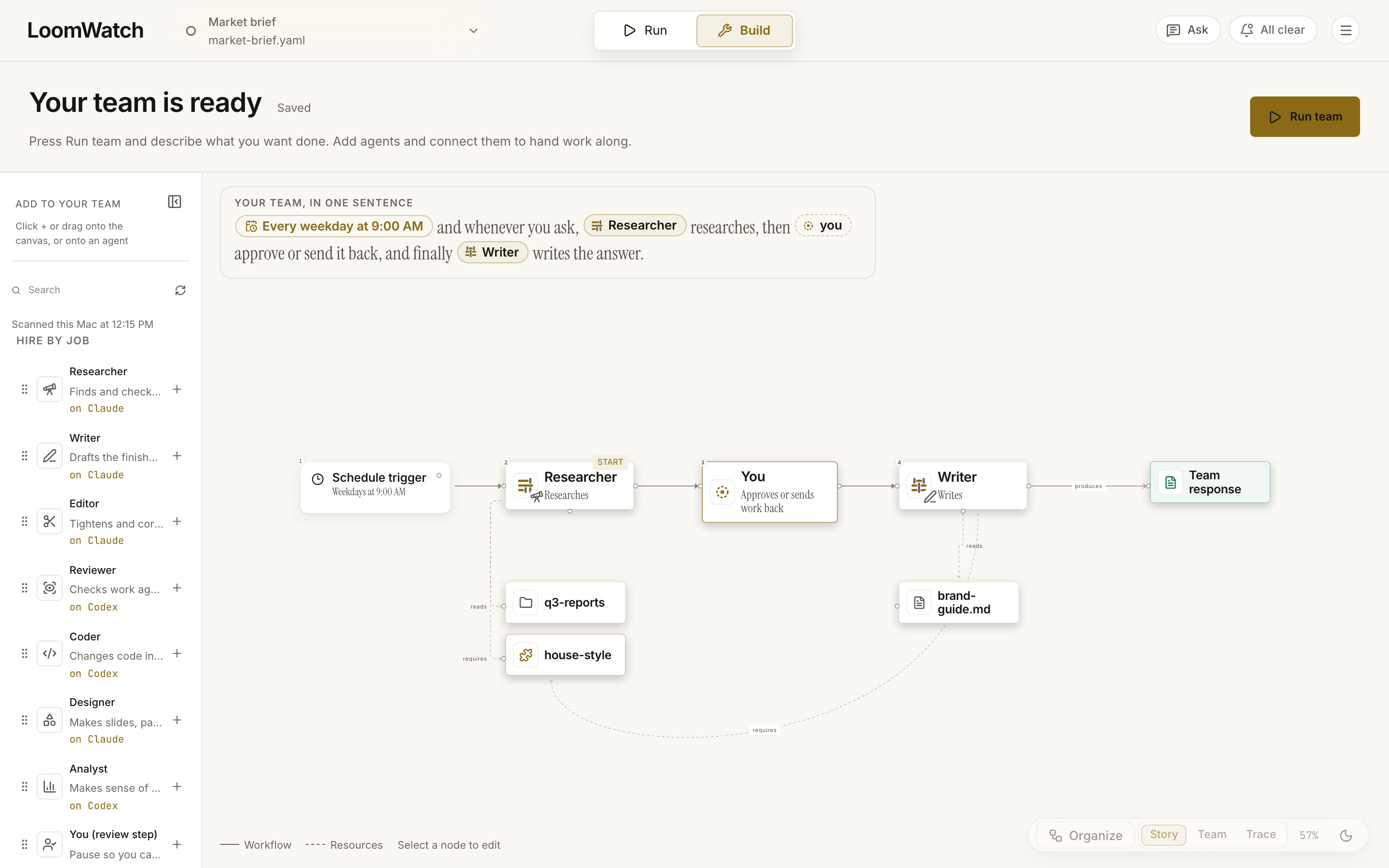Click the Coder code-brackets icon in sidebar

tap(50, 653)
